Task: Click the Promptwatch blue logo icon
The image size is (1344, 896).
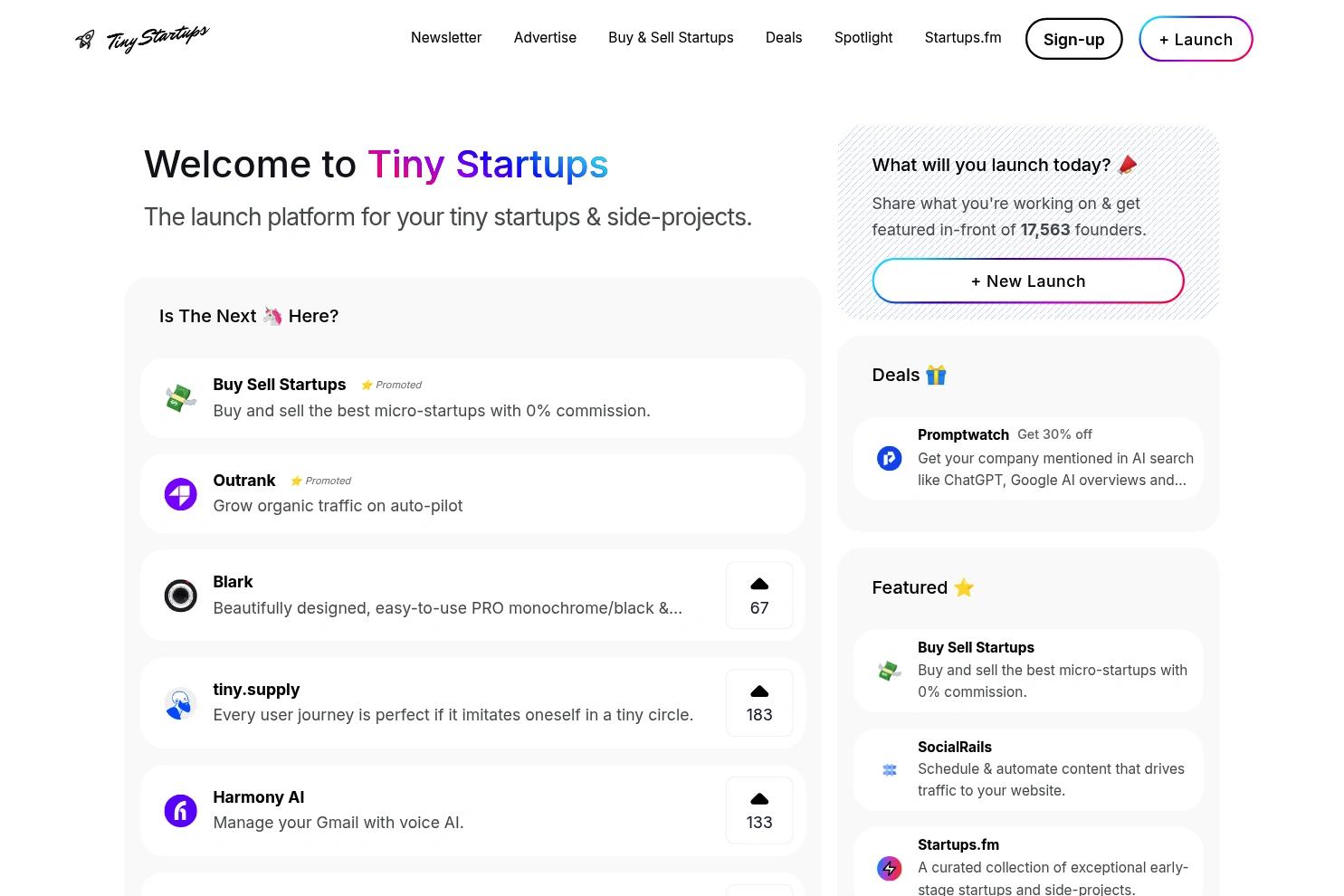Action: 890,458
